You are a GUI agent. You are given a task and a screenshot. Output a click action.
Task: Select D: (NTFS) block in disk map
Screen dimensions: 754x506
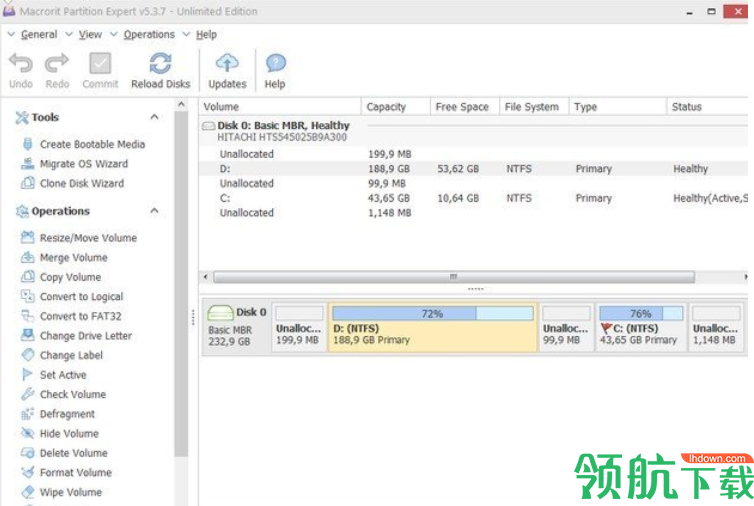pyautogui.click(x=432, y=328)
